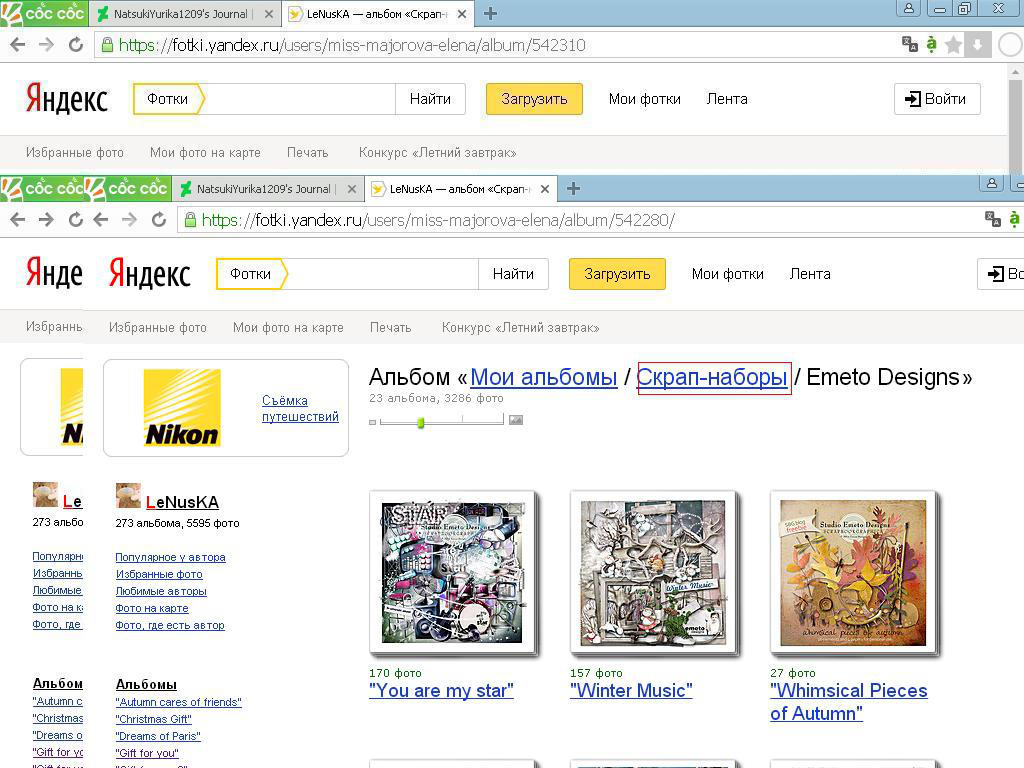
Task: Click the Coc Coc logo in back window
Action: click(44, 13)
